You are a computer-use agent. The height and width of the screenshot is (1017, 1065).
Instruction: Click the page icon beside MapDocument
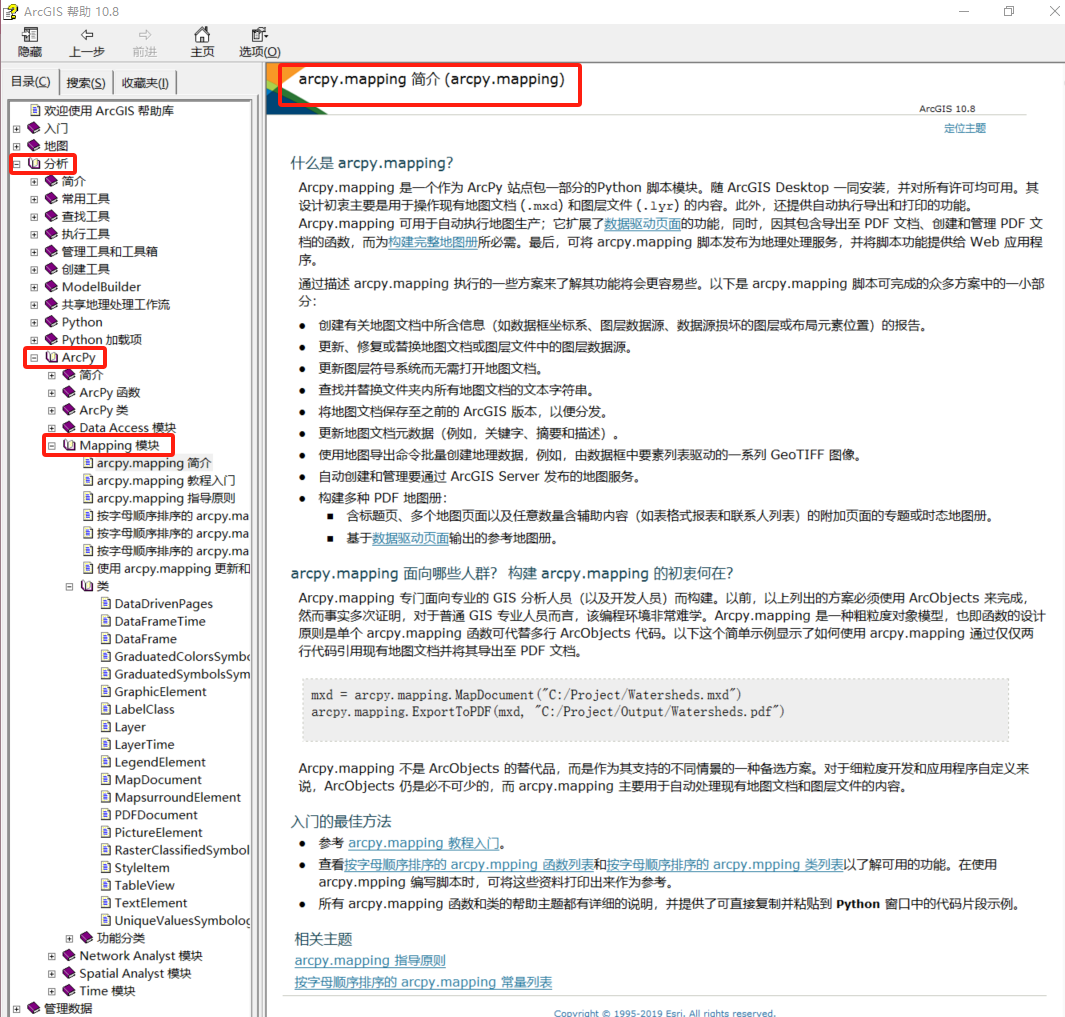[106, 779]
